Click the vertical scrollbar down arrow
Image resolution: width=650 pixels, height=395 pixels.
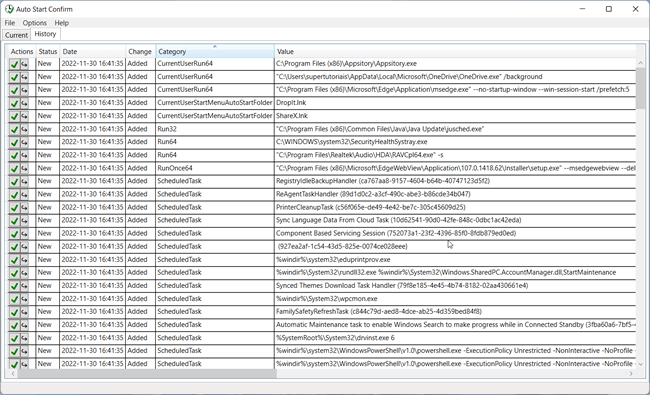(640, 364)
